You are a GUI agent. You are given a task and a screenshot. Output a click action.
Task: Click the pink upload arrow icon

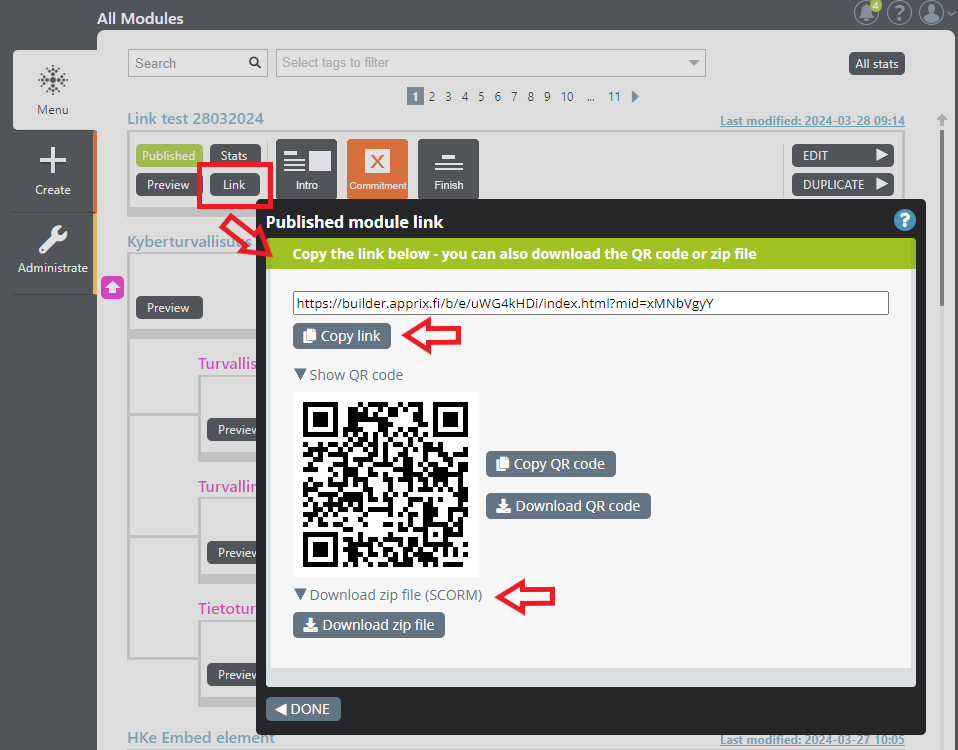[112, 287]
